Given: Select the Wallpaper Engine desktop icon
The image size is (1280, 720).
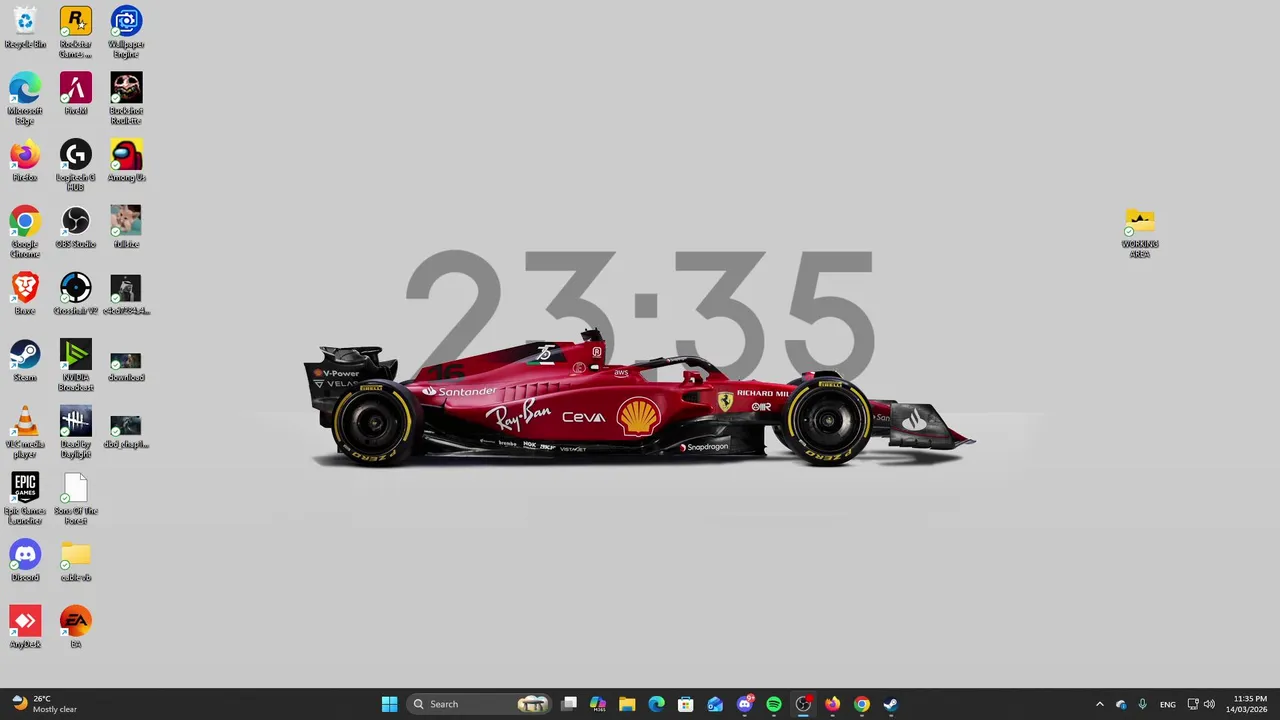Looking at the screenshot, I should pyautogui.click(x=126, y=32).
